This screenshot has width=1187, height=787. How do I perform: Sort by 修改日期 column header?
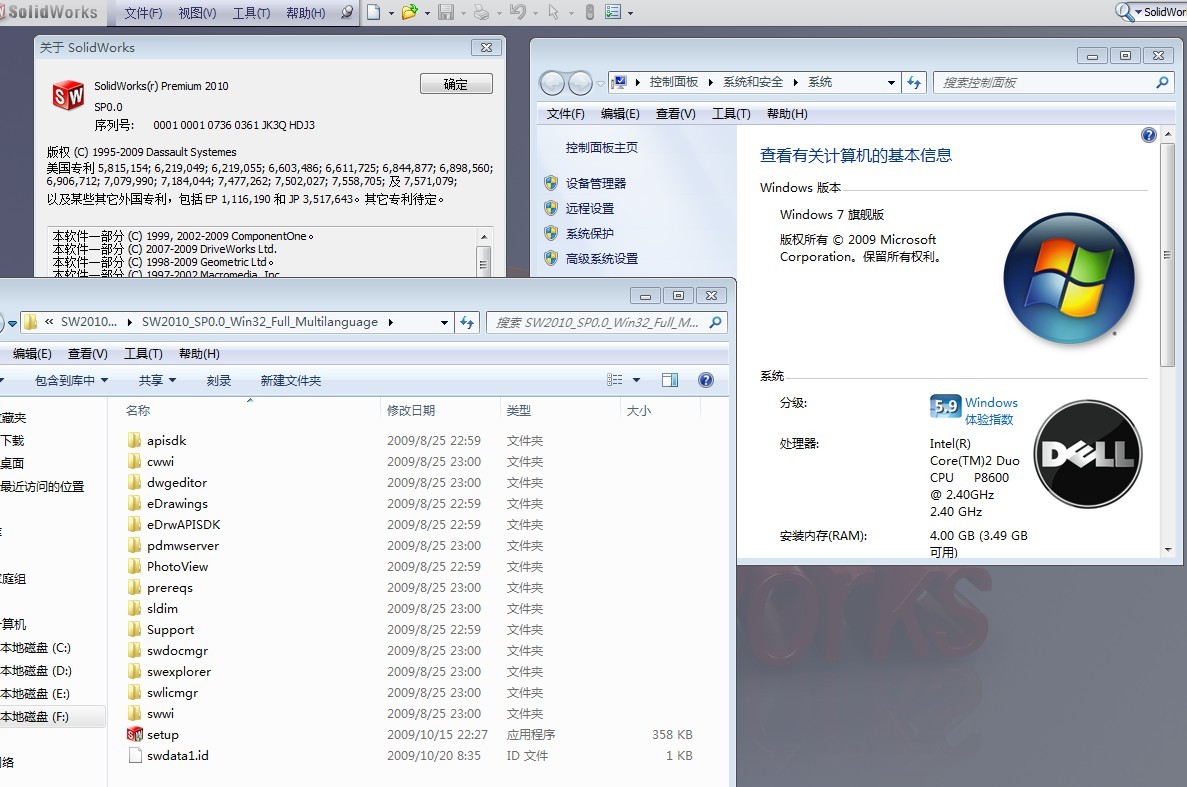point(440,410)
